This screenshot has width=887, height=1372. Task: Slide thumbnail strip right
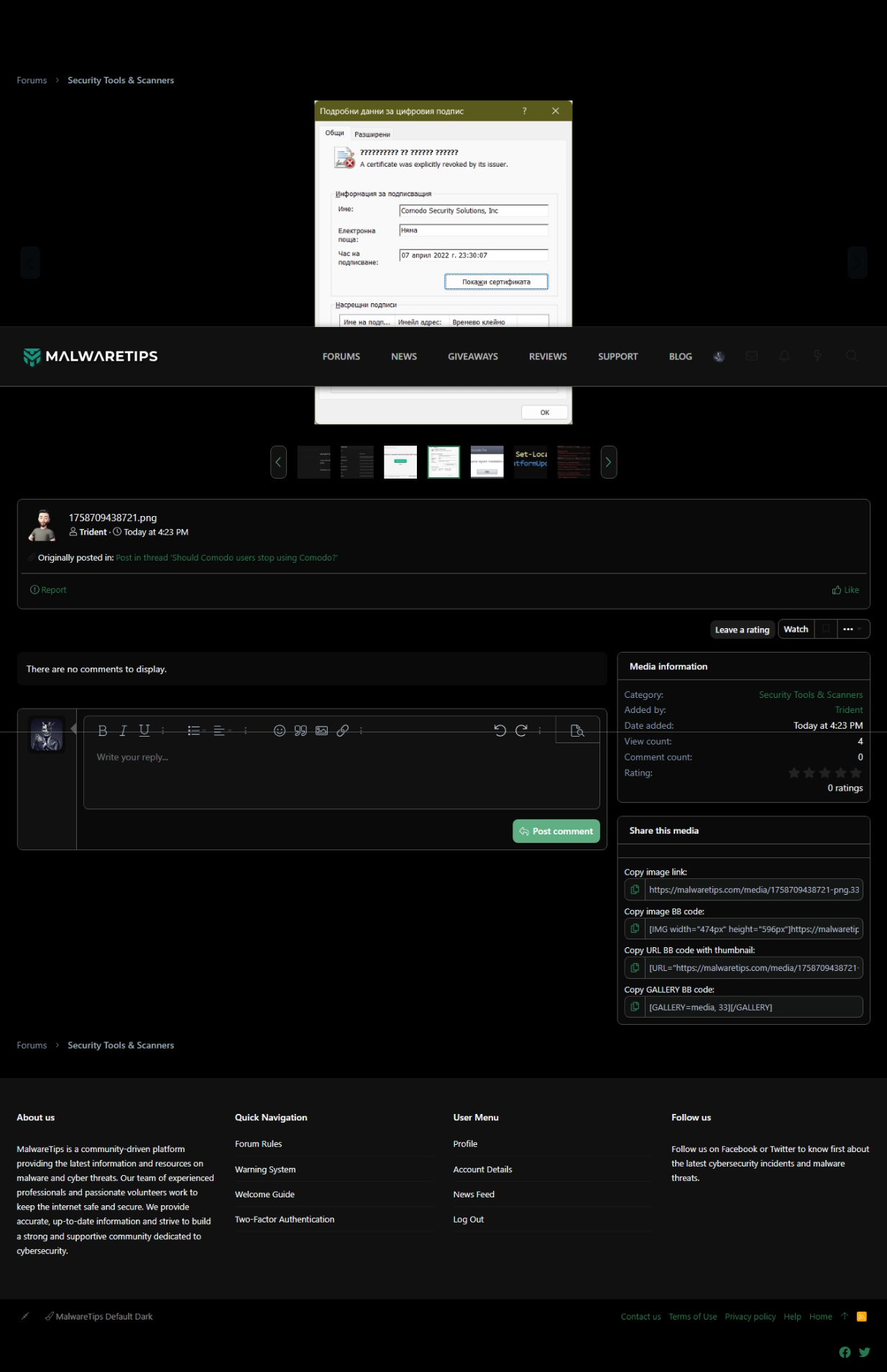[609, 462]
